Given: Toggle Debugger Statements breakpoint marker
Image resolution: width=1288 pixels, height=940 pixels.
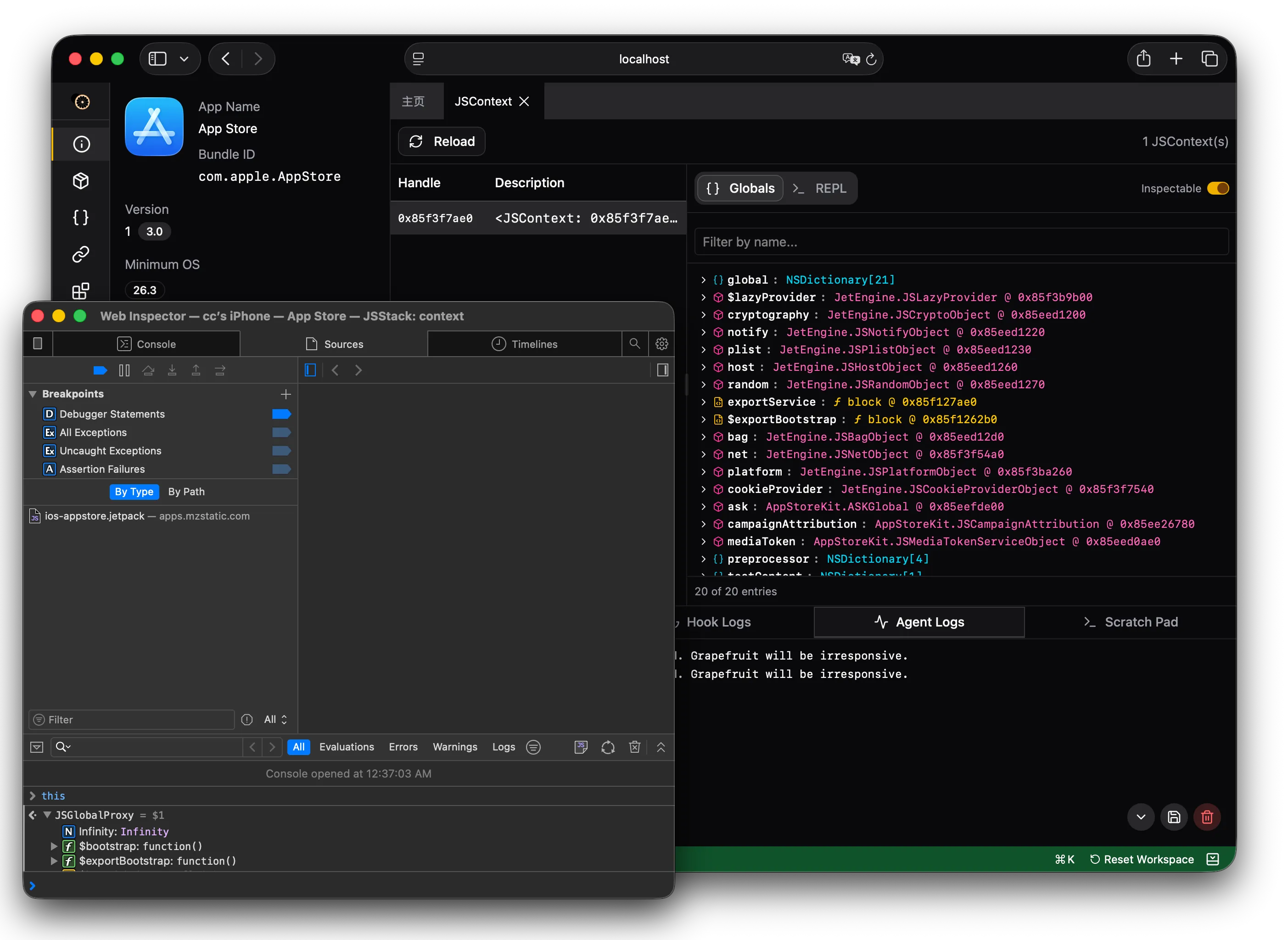Looking at the screenshot, I should 281,414.
